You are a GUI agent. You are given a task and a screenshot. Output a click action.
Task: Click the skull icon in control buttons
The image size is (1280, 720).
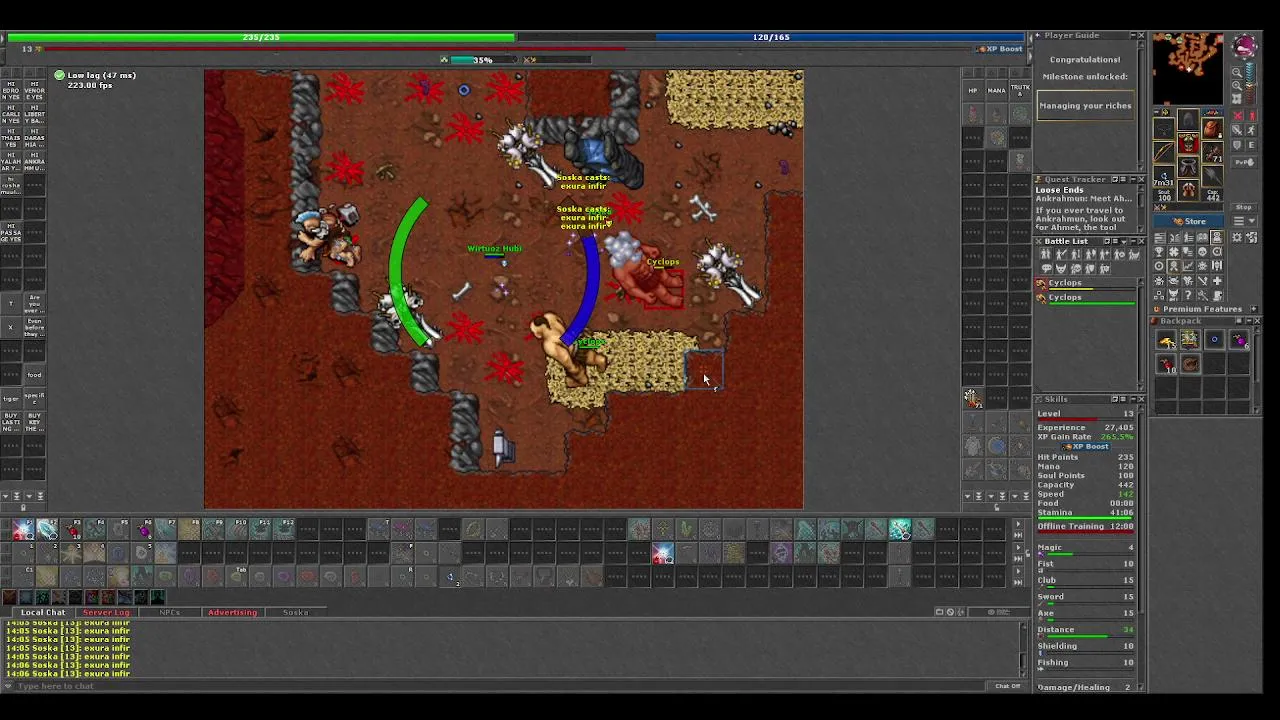tap(1202, 251)
